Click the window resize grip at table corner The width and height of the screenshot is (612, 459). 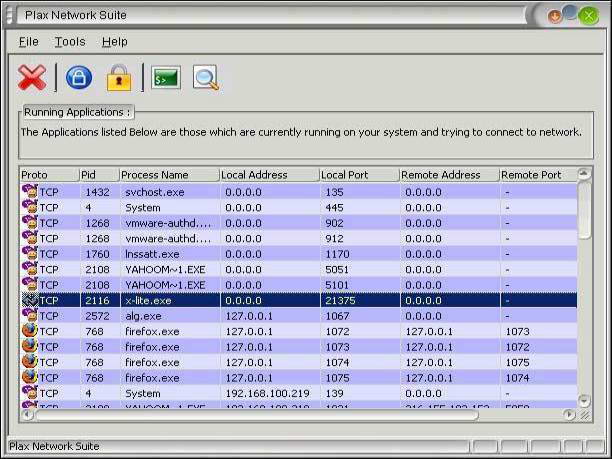pyautogui.click(x=585, y=415)
